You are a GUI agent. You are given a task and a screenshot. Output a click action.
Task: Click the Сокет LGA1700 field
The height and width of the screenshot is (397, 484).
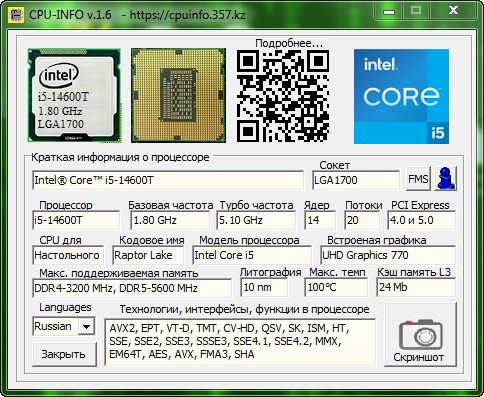pos(356,180)
